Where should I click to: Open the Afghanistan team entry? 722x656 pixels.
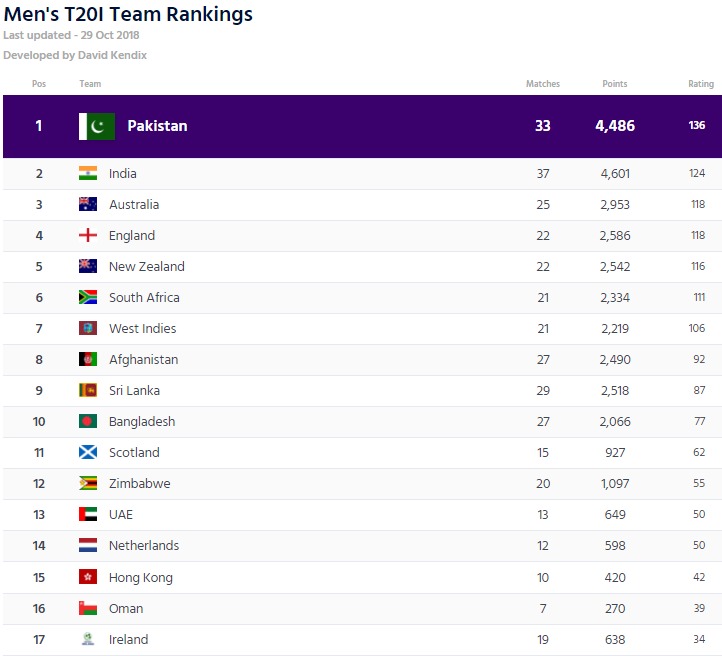pos(143,359)
